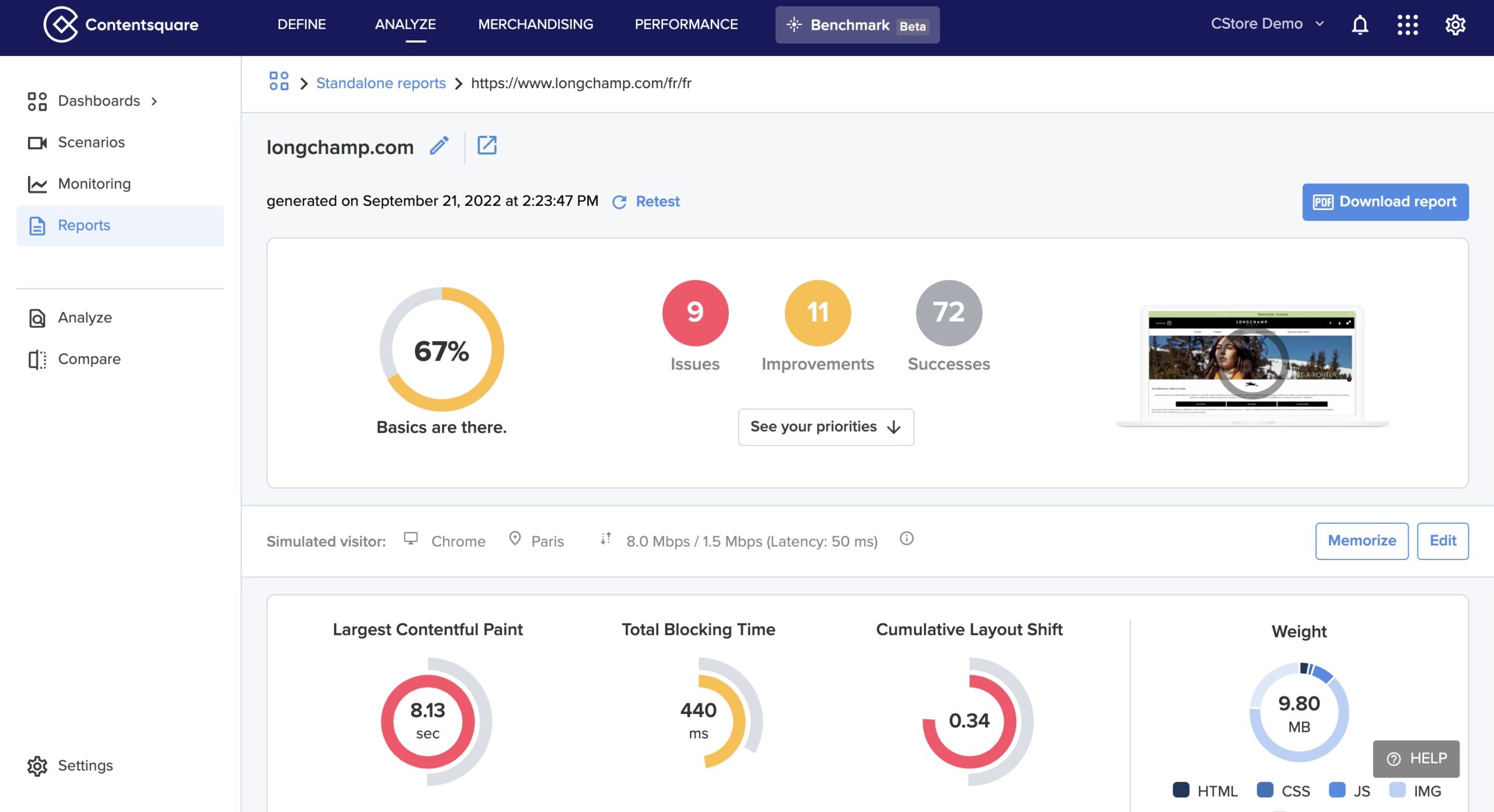The width and height of the screenshot is (1494, 812).
Task: Expand the Dashboards submenu chevron
Action: (x=155, y=101)
